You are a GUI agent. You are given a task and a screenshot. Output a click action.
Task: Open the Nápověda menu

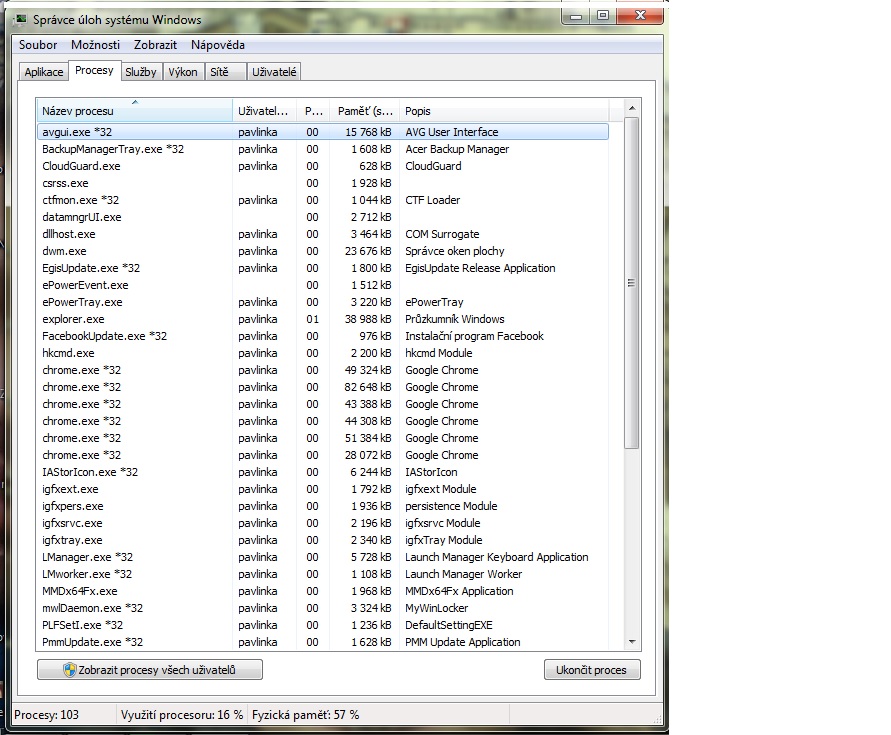[218, 45]
